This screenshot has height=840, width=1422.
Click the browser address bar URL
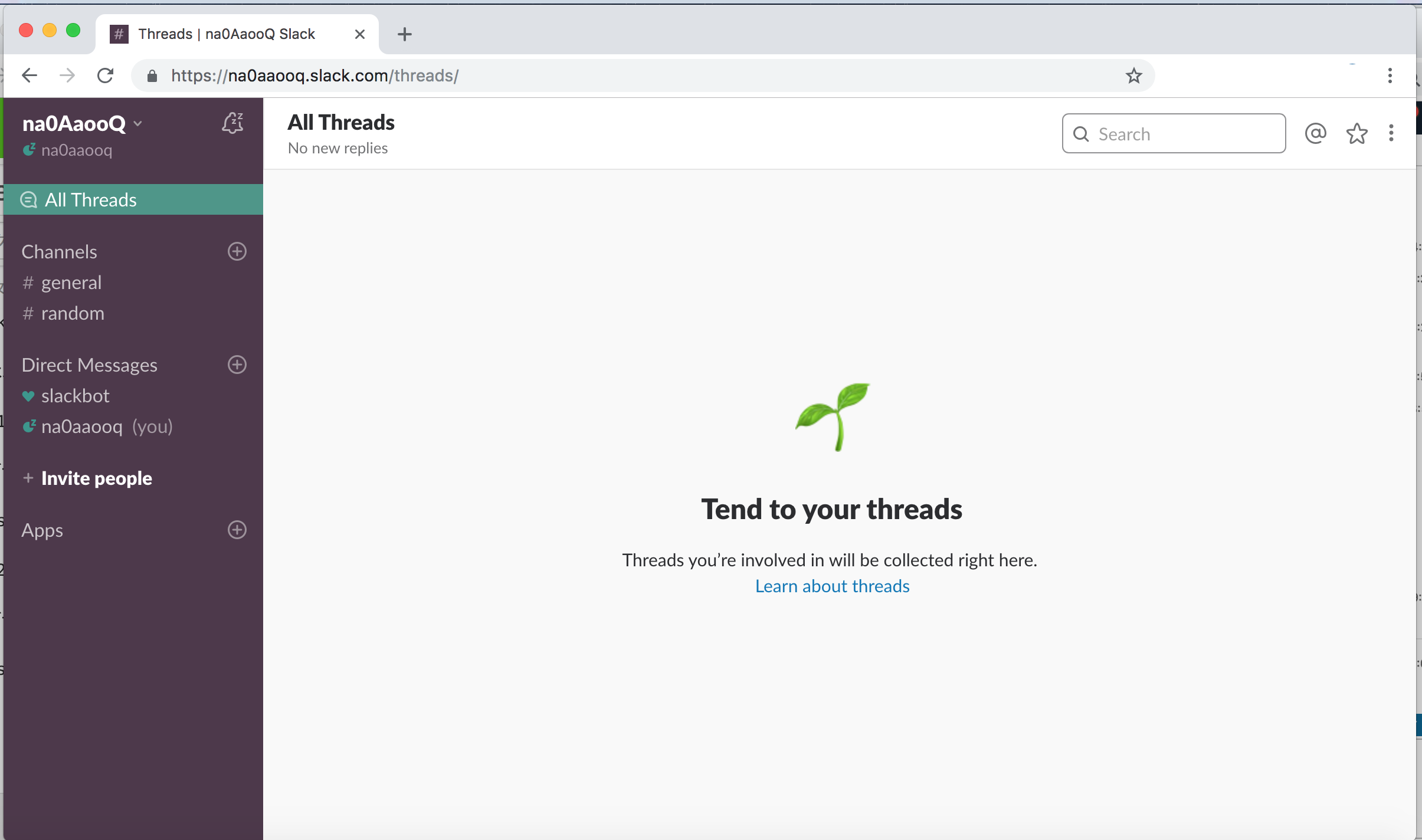tap(315, 76)
